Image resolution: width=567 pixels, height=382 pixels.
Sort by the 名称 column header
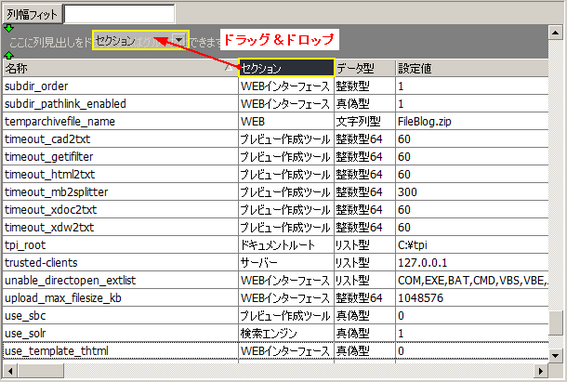pyautogui.click(x=120, y=68)
